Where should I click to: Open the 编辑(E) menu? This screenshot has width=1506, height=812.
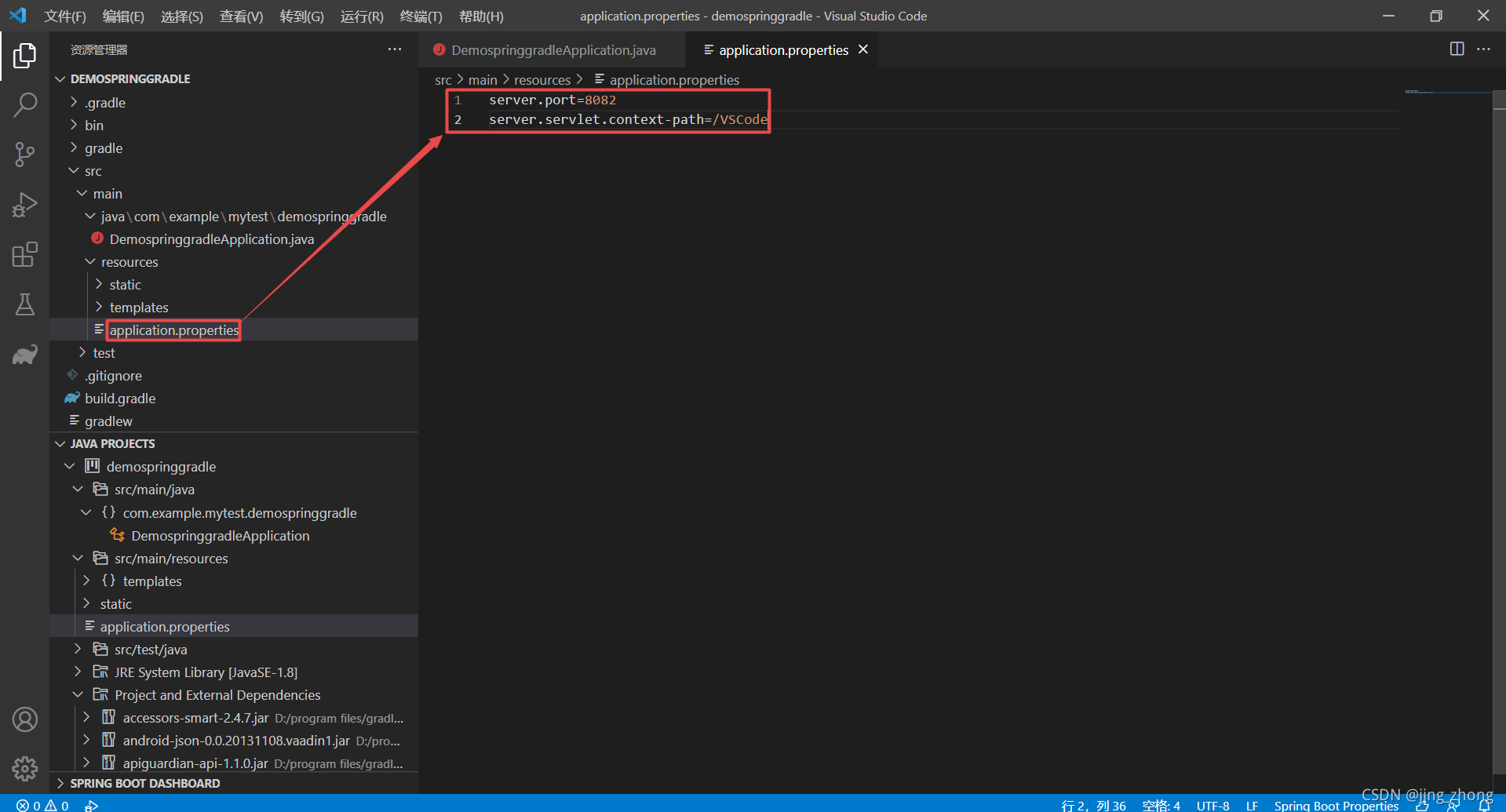click(123, 16)
